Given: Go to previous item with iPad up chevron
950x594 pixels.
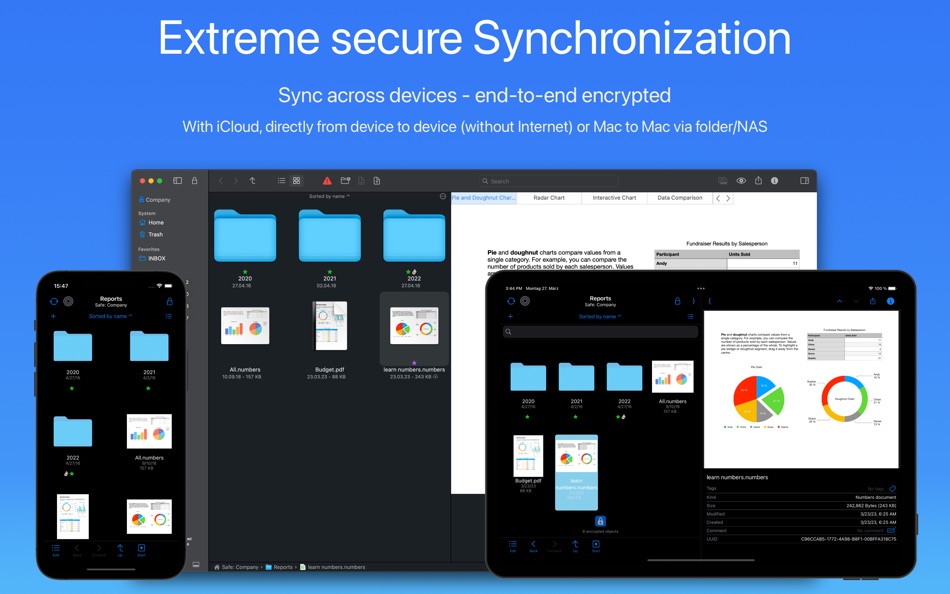Looking at the screenshot, I should point(840,301).
